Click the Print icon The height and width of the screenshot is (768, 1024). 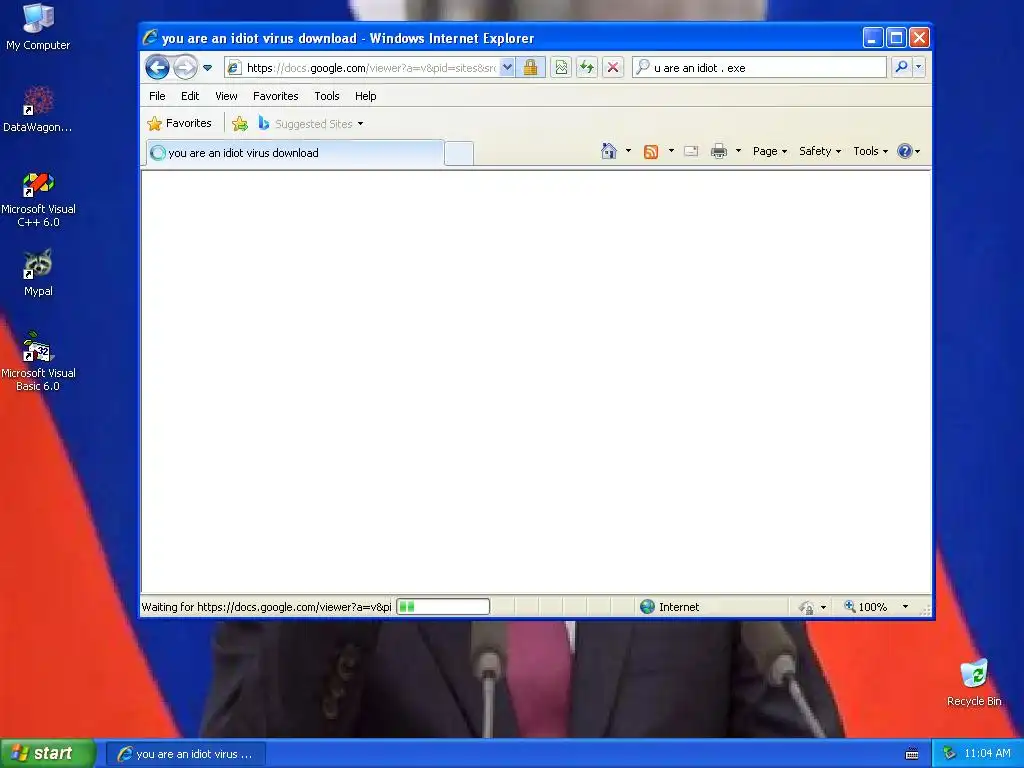tap(718, 152)
